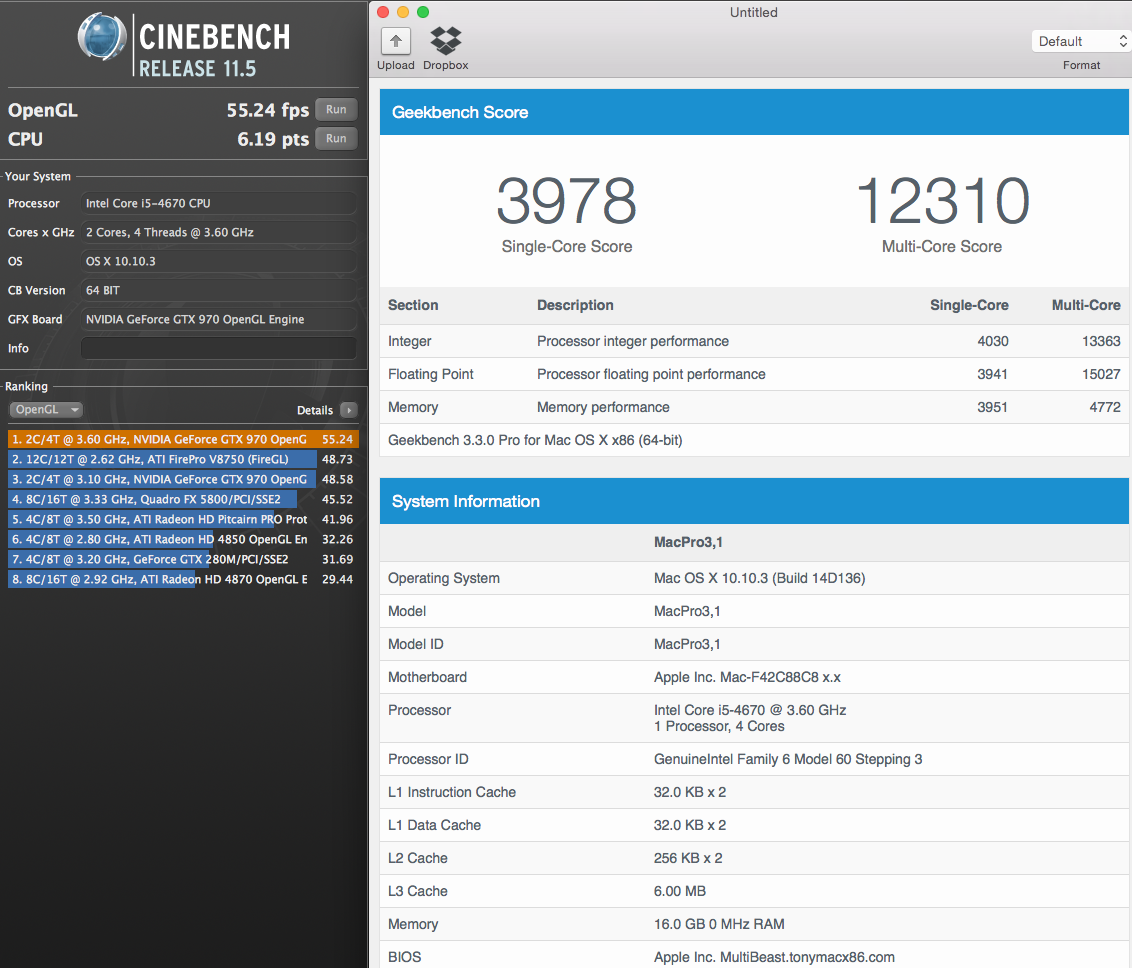Screen dimensions: 1132x968
Task: Minimize the Untitled window with yellow button
Action: click(x=403, y=12)
